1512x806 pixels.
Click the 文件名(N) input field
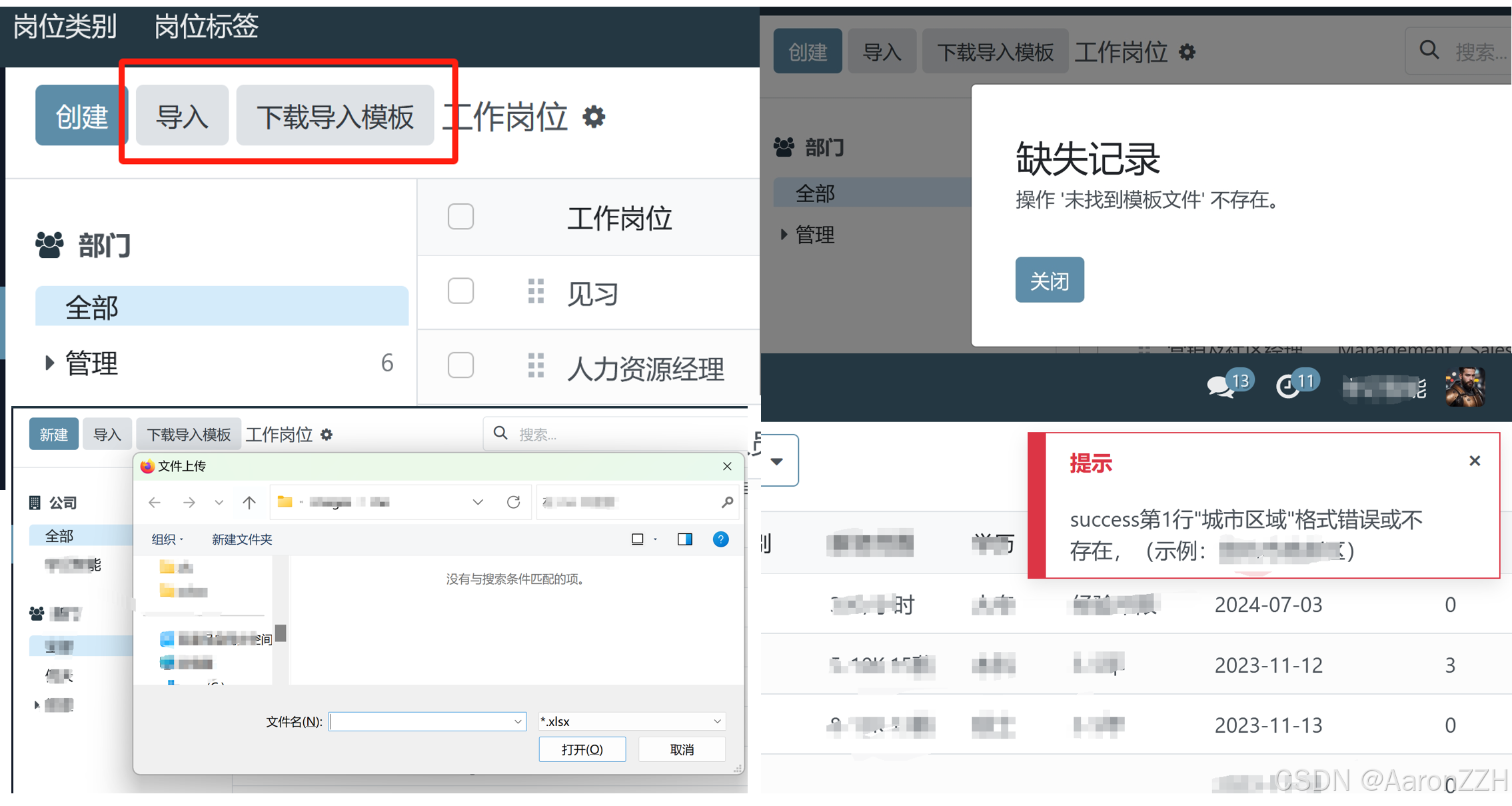pos(427,721)
